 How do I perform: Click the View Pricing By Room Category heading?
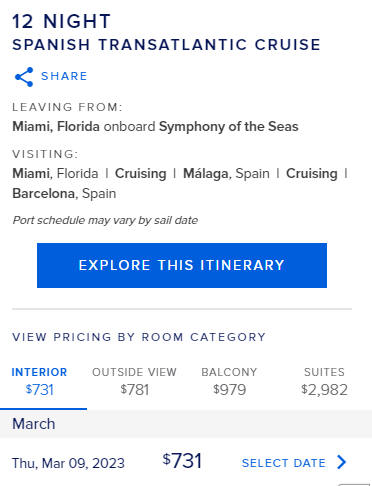point(139,337)
